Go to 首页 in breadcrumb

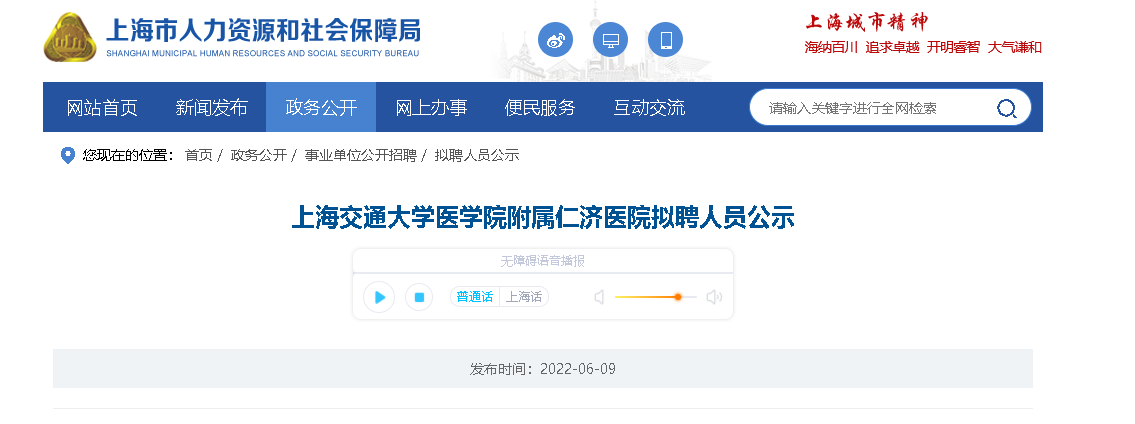pyautogui.click(x=199, y=156)
